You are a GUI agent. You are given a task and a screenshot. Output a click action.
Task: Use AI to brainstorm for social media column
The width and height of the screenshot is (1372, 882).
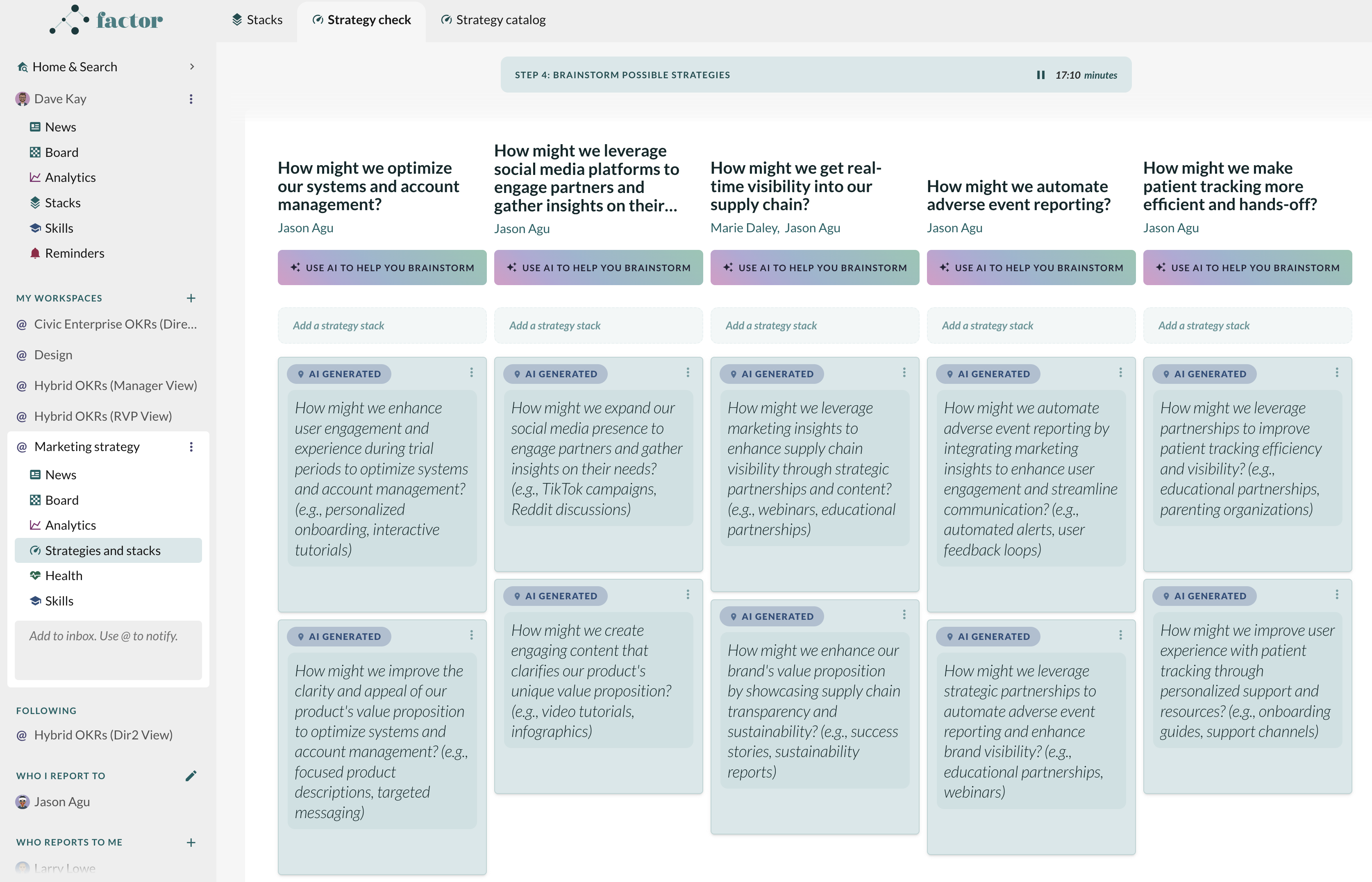(598, 268)
